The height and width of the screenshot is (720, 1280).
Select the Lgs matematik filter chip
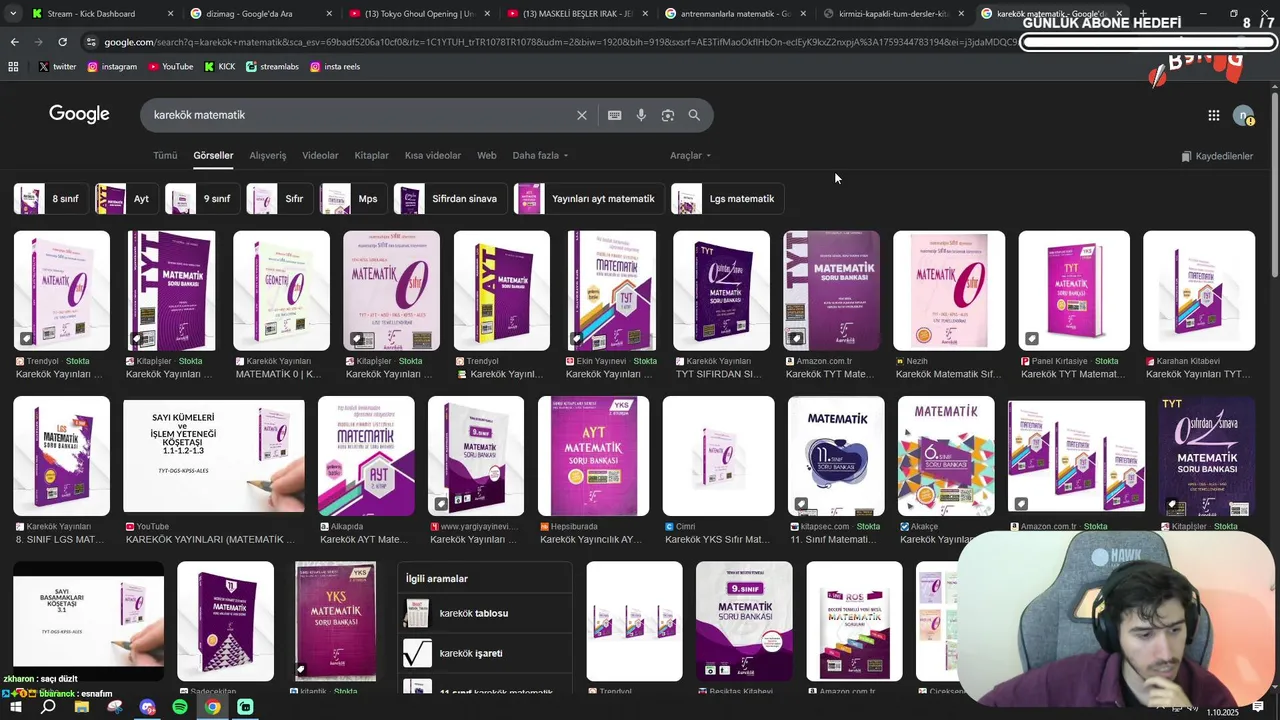click(728, 199)
